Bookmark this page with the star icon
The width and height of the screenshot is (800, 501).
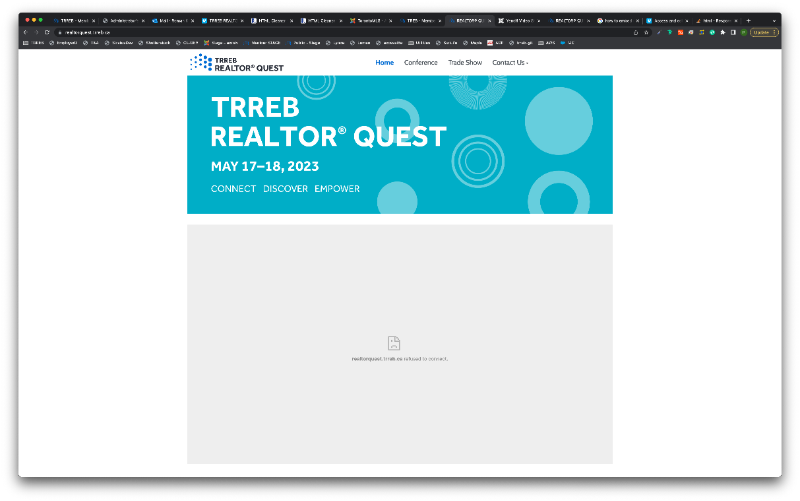646,32
